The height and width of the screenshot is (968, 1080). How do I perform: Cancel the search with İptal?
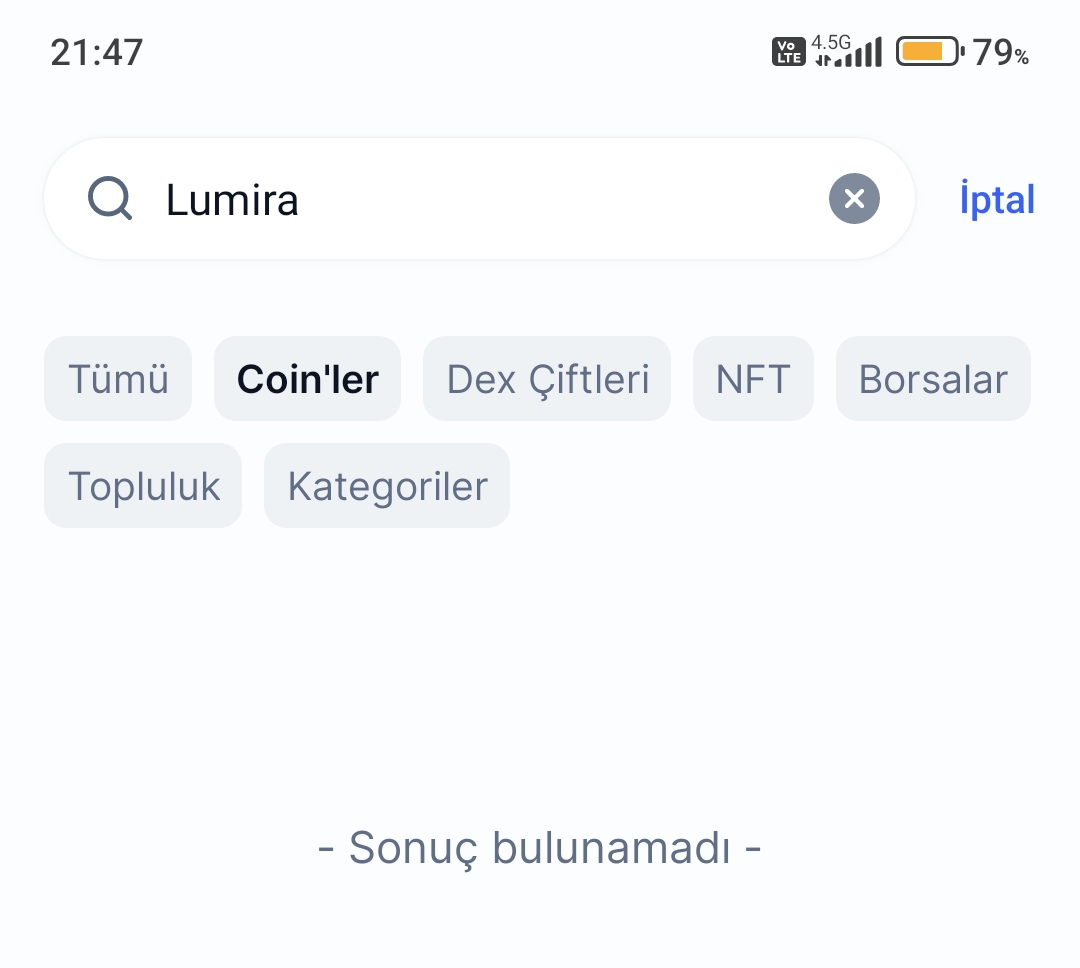[x=997, y=199]
